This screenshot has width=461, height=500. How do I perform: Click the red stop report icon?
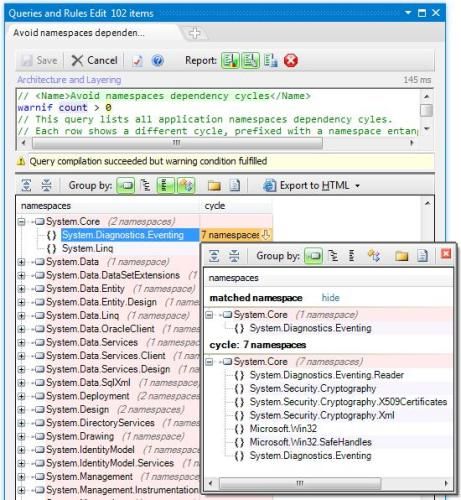(x=290, y=61)
